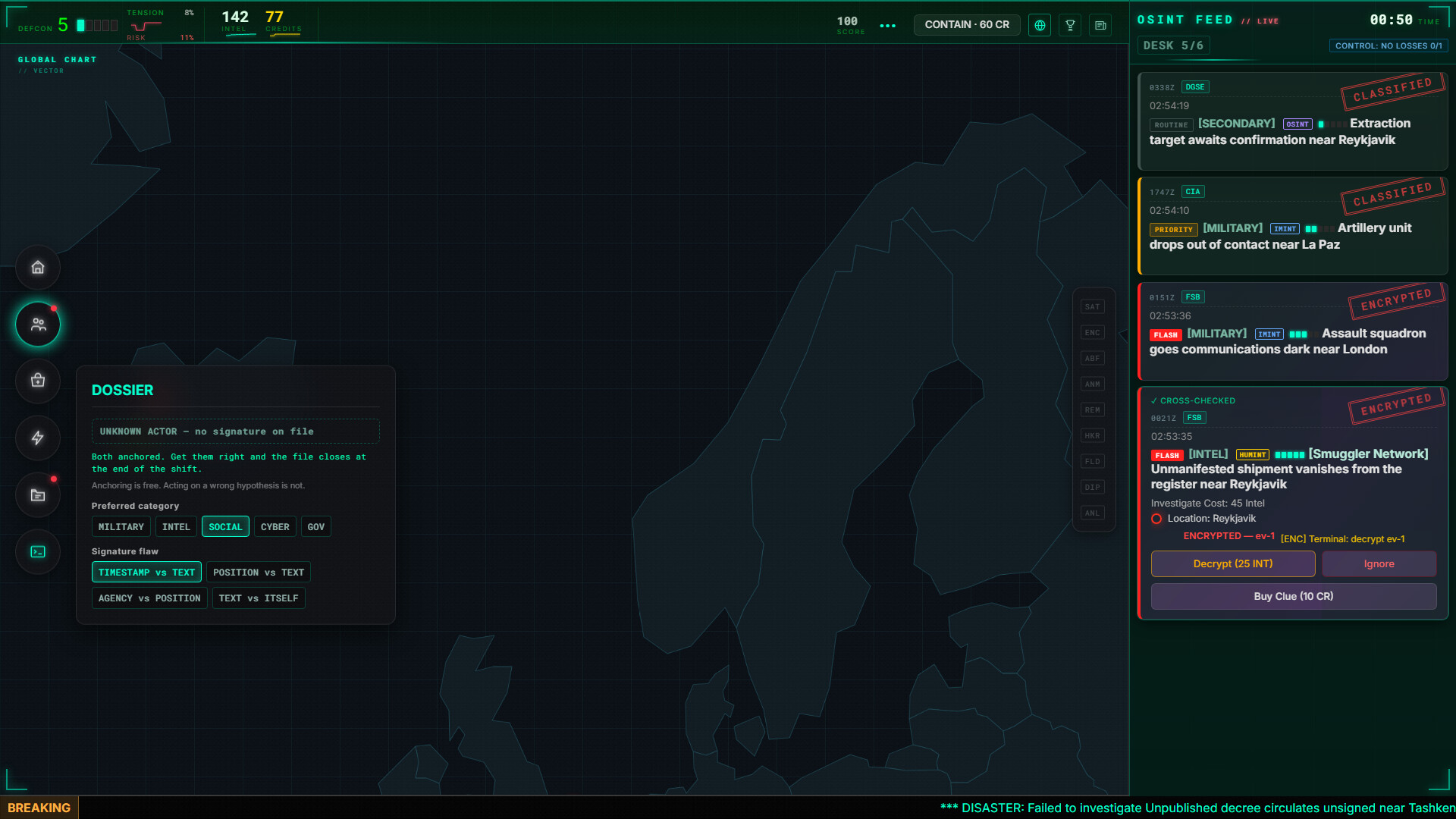Open the lightning actions icon

pos(38,438)
